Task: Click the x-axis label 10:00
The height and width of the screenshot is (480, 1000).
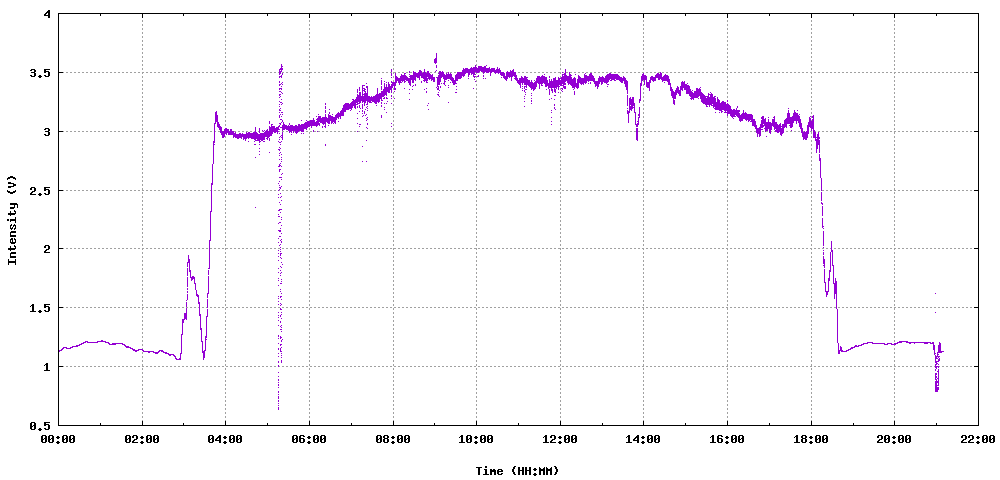Action: (476, 439)
